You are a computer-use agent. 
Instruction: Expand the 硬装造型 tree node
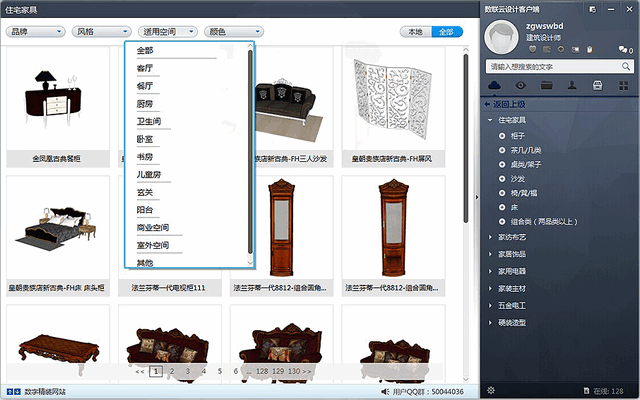pos(490,322)
